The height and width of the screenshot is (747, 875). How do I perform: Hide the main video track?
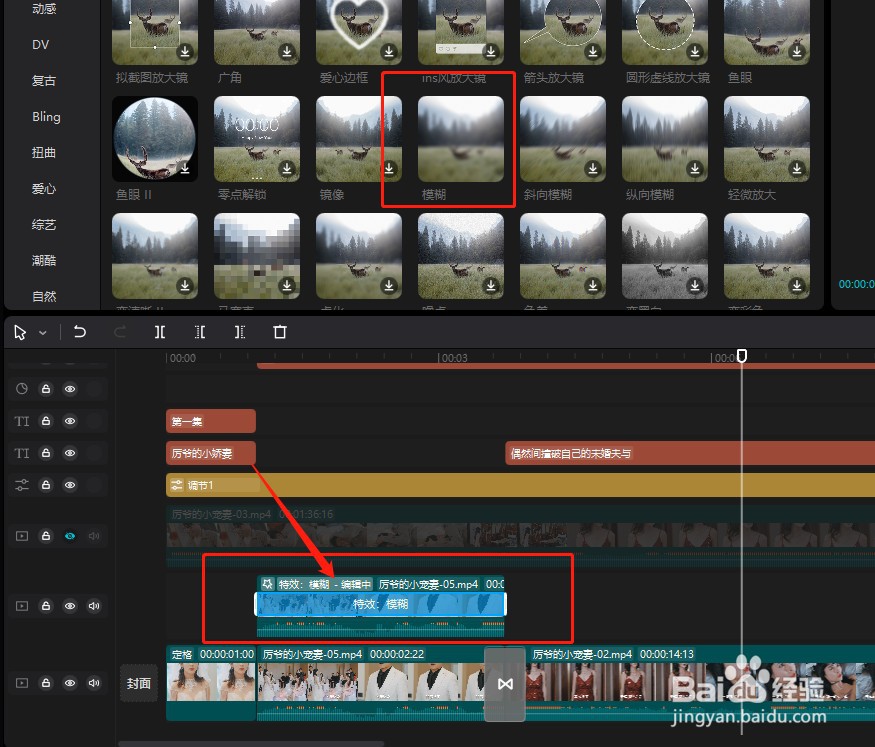point(70,683)
